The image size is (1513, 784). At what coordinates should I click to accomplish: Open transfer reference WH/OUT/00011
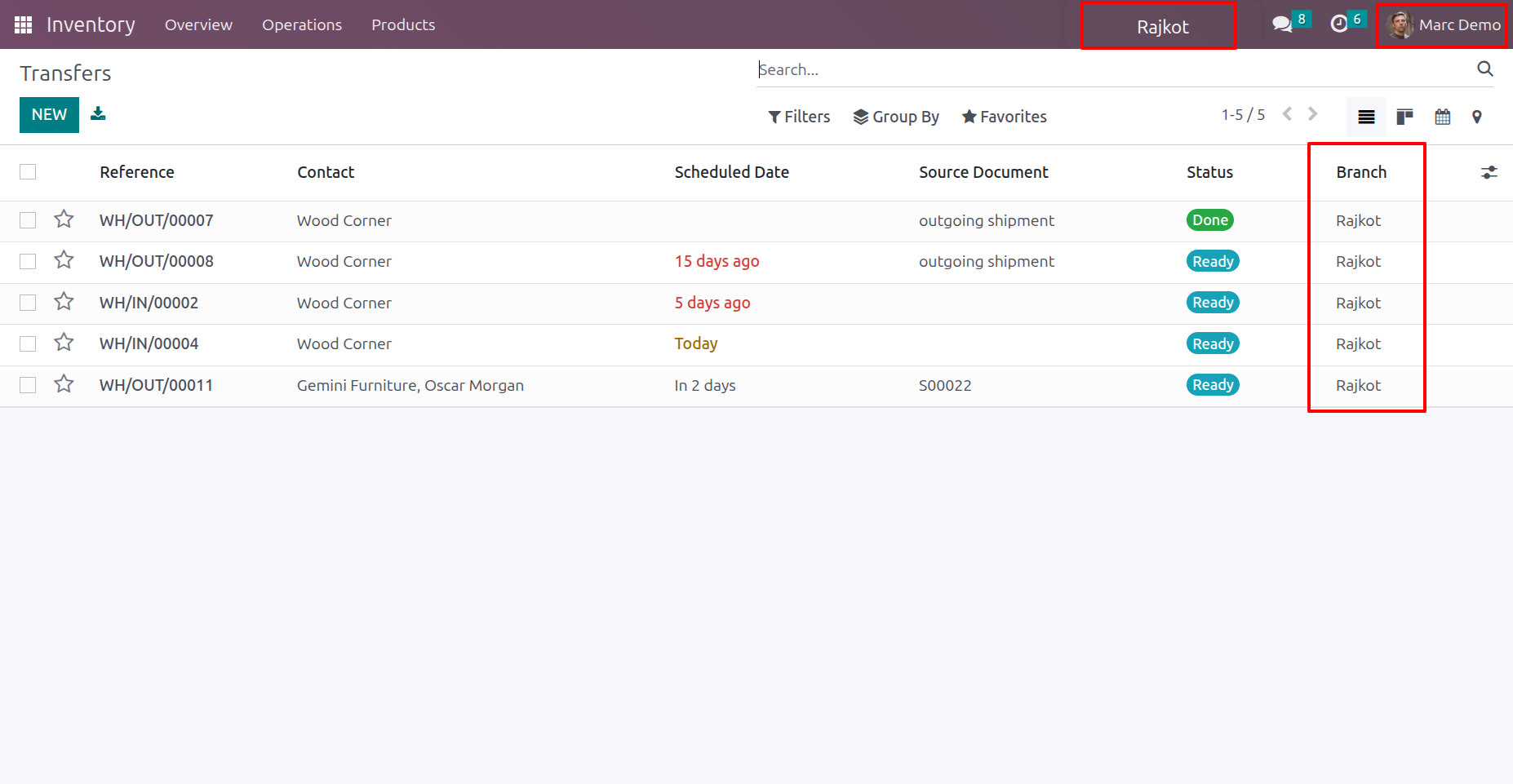coord(156,385)
